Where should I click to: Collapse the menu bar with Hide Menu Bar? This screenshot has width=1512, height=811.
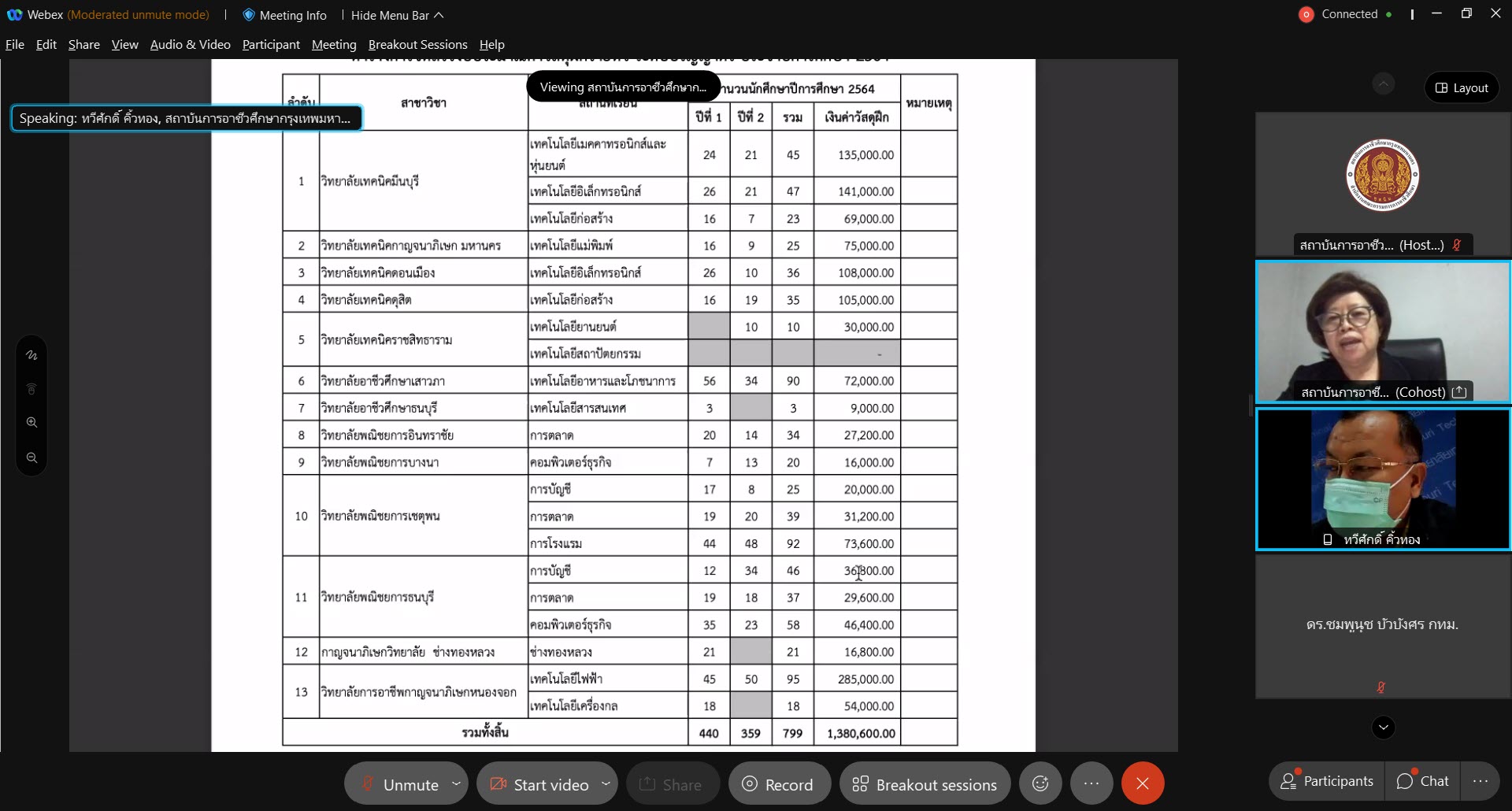(x=397, y=15)
